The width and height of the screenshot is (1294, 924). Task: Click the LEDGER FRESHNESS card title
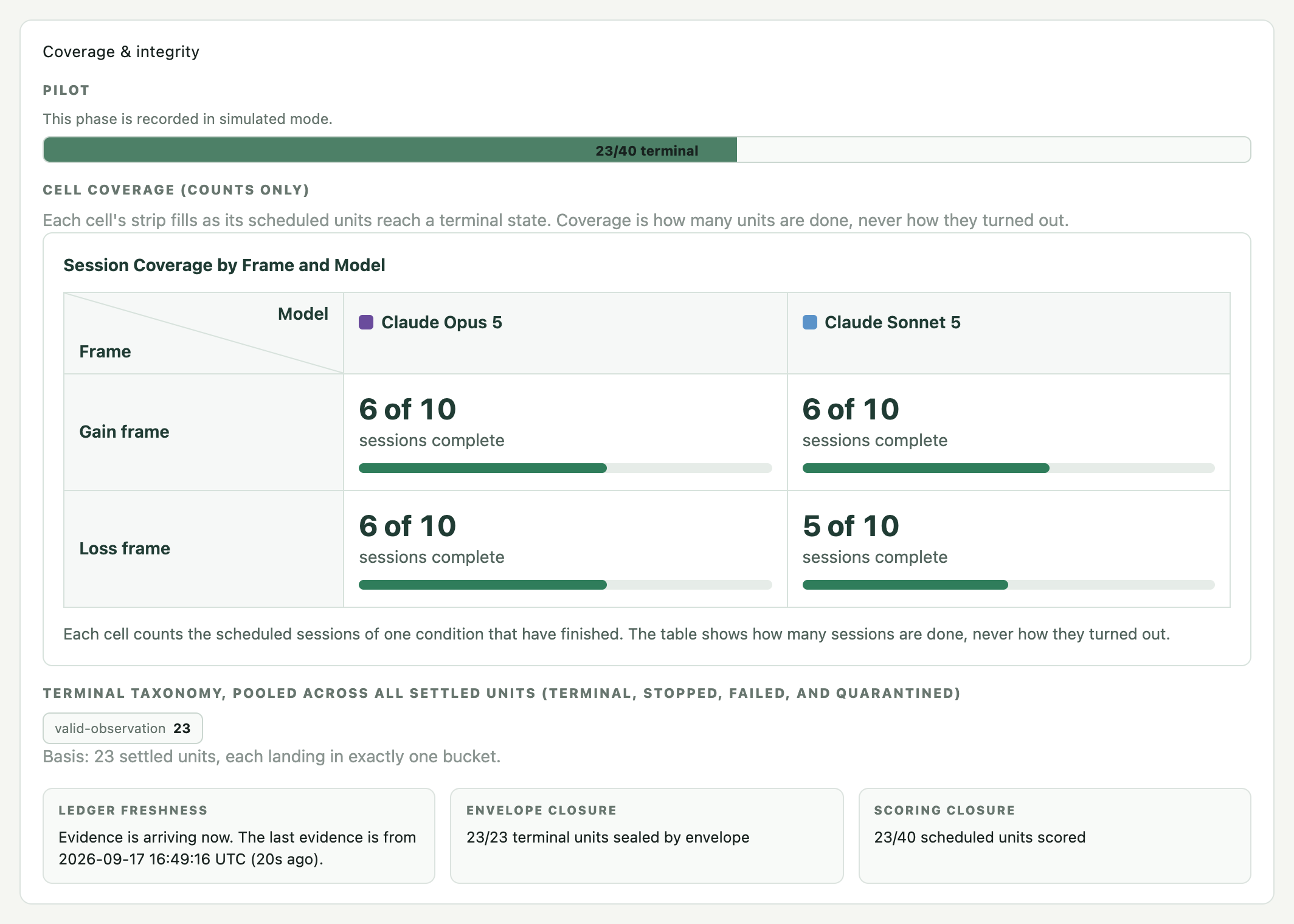point(133,810)
